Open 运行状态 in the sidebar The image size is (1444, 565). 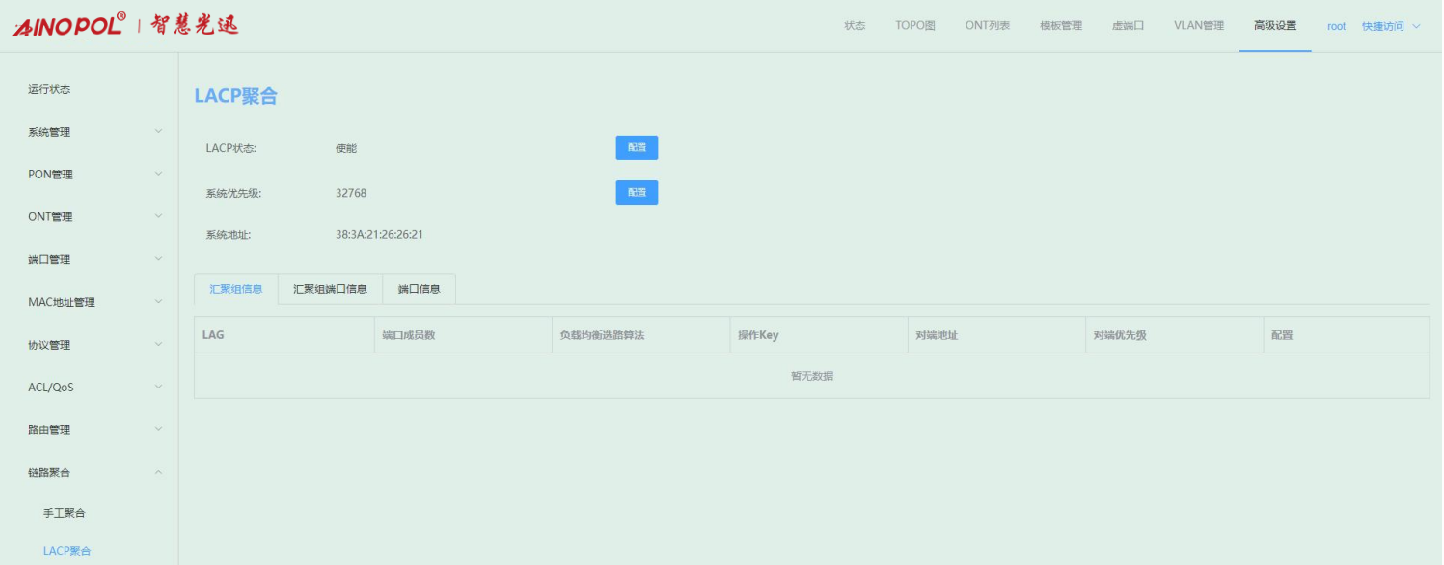[x=49, y=89]
